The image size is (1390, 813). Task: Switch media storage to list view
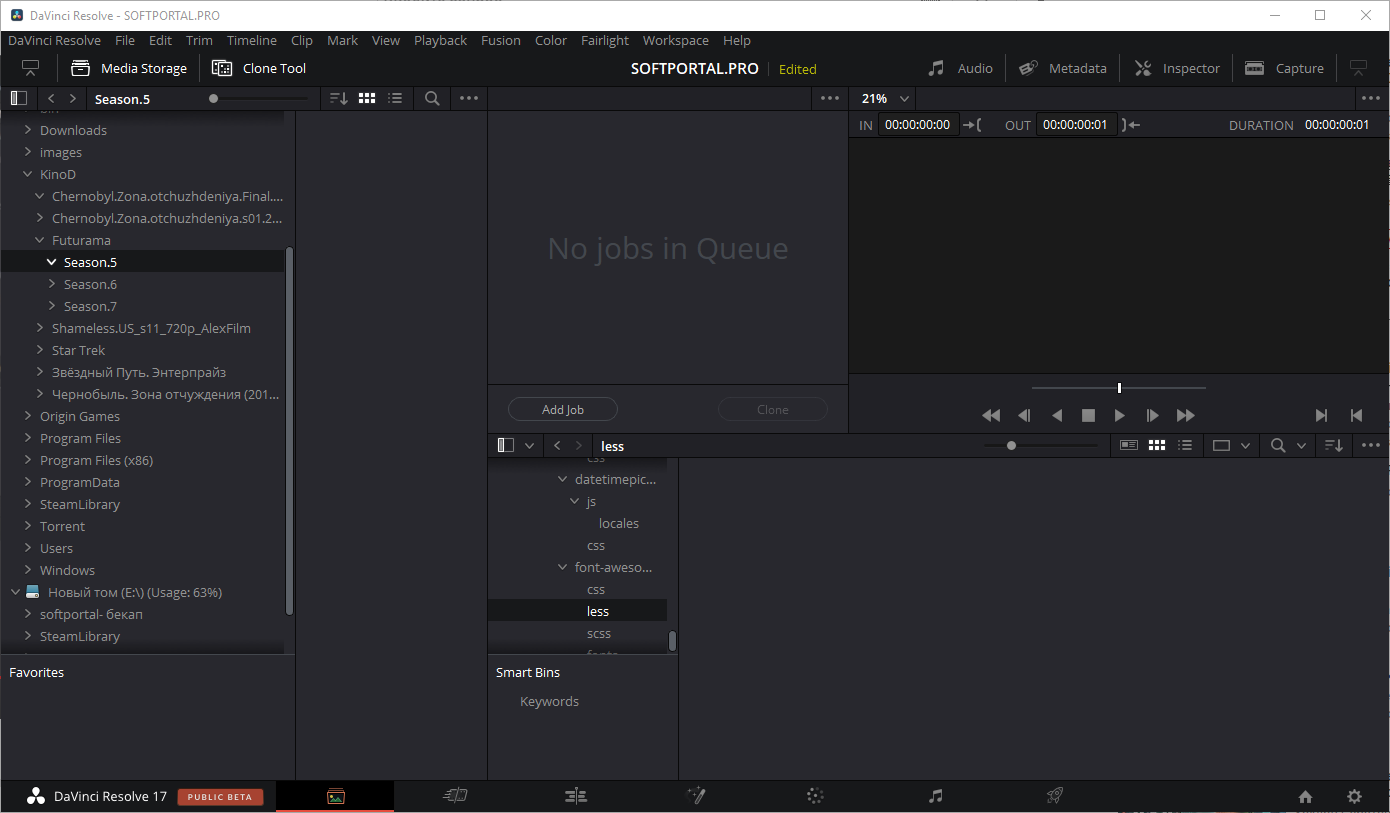point(395,98)
